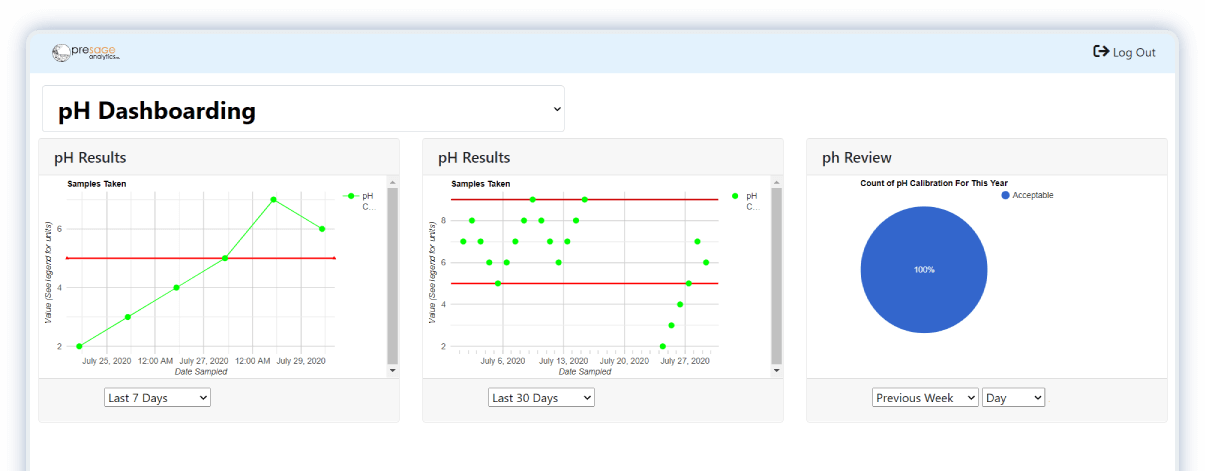Click the second chart's vertical scrollbar thumb
The height and width of the screenshot is (471, 1205).
777,276
